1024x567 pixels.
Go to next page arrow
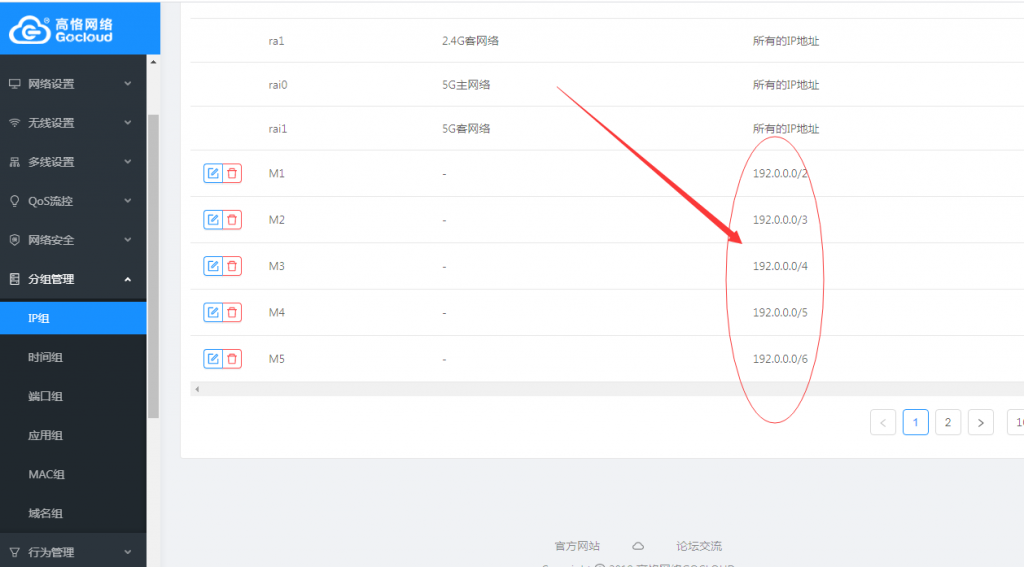point(981,423)
